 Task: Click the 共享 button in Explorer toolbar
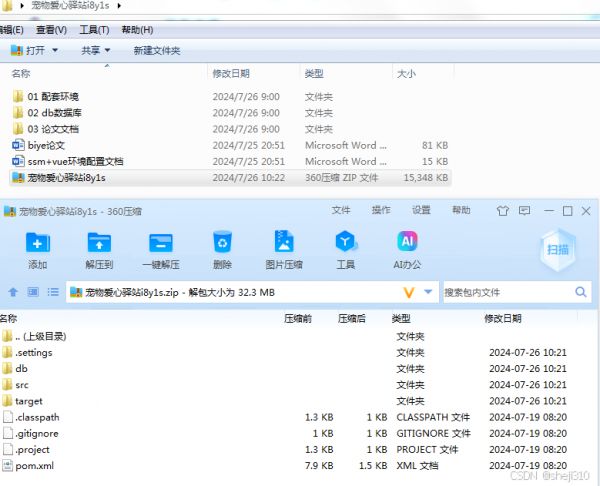(91, 50)
